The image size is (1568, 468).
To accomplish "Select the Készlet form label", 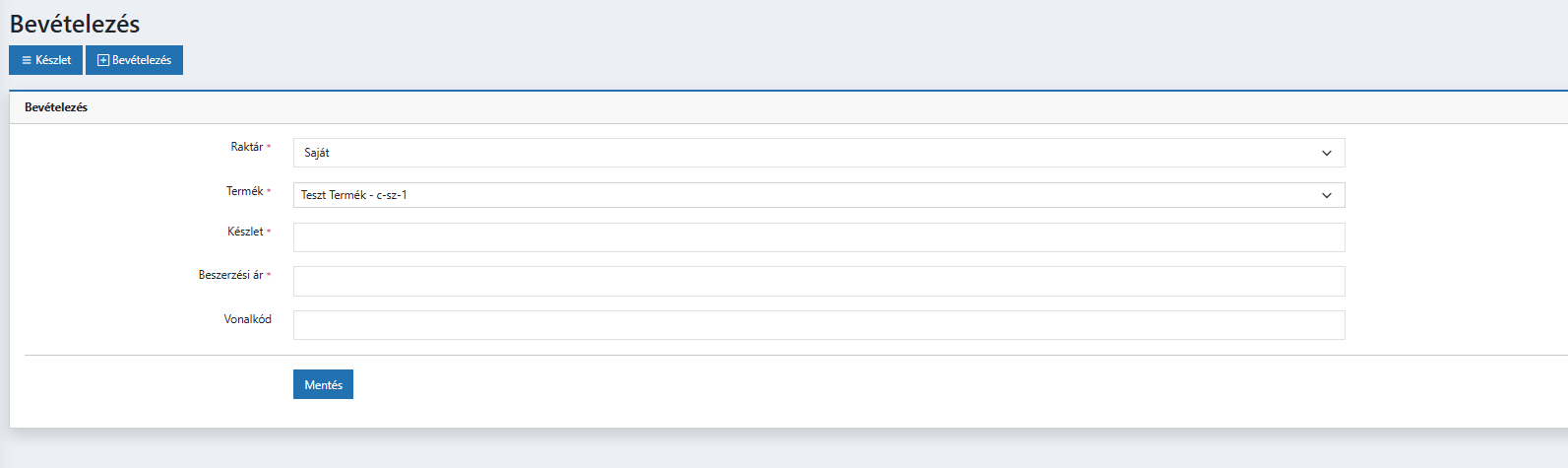I will (x=245, y=232).
